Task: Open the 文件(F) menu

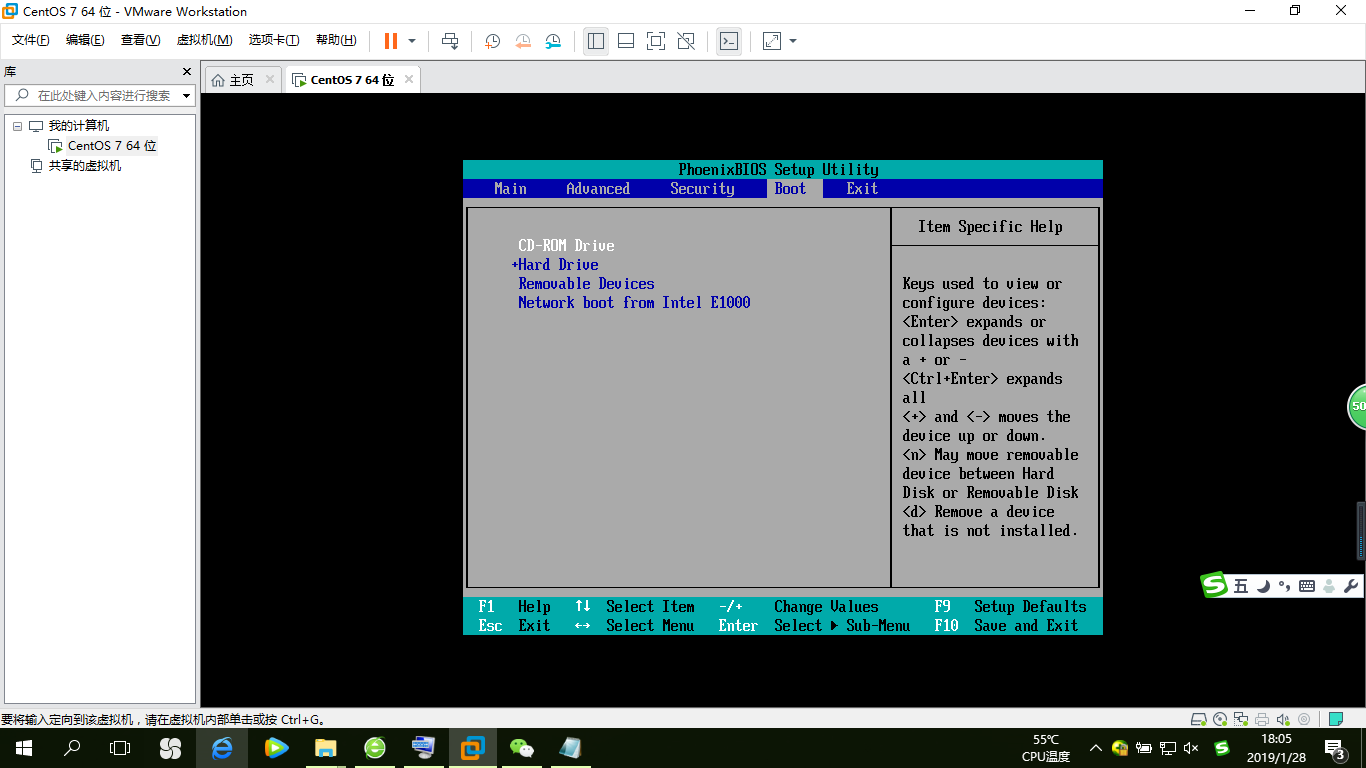Action: [31, 40]
